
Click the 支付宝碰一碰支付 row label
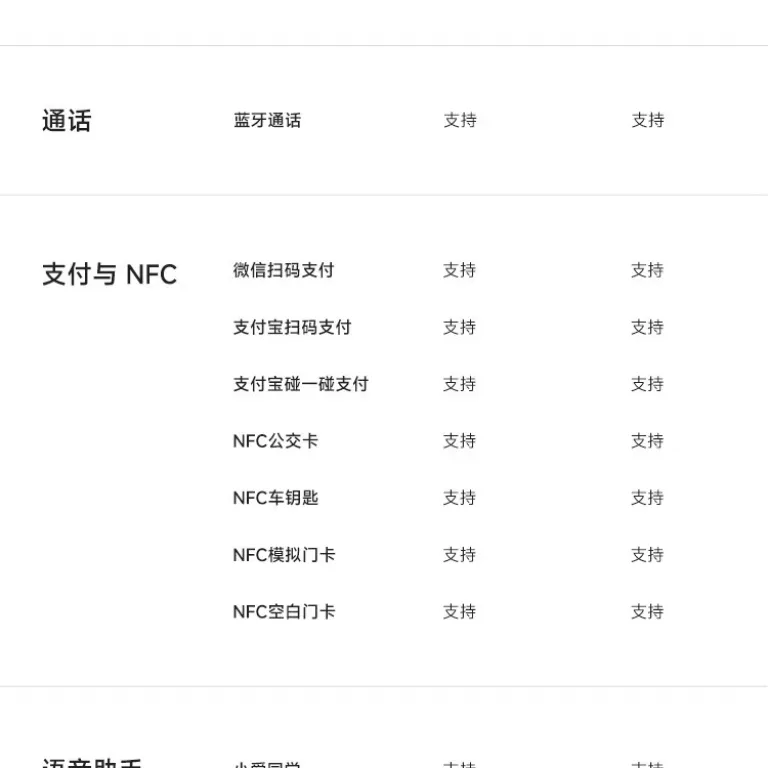coord(300,384)
